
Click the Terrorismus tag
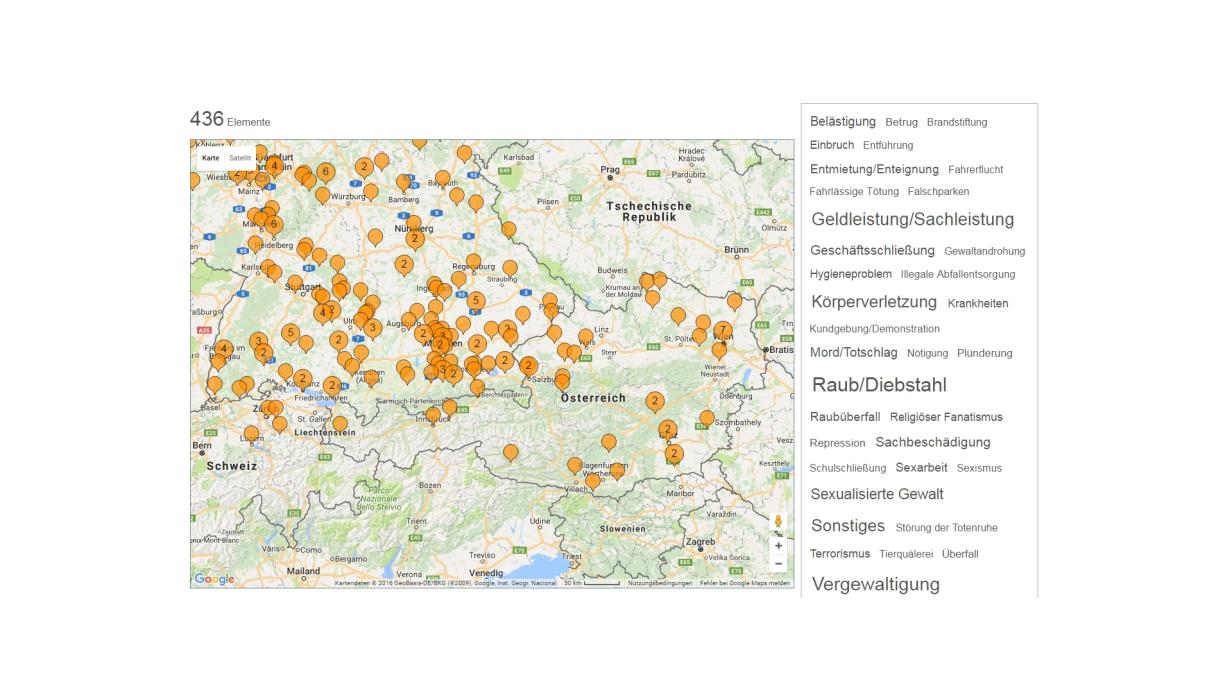point(840,553)
